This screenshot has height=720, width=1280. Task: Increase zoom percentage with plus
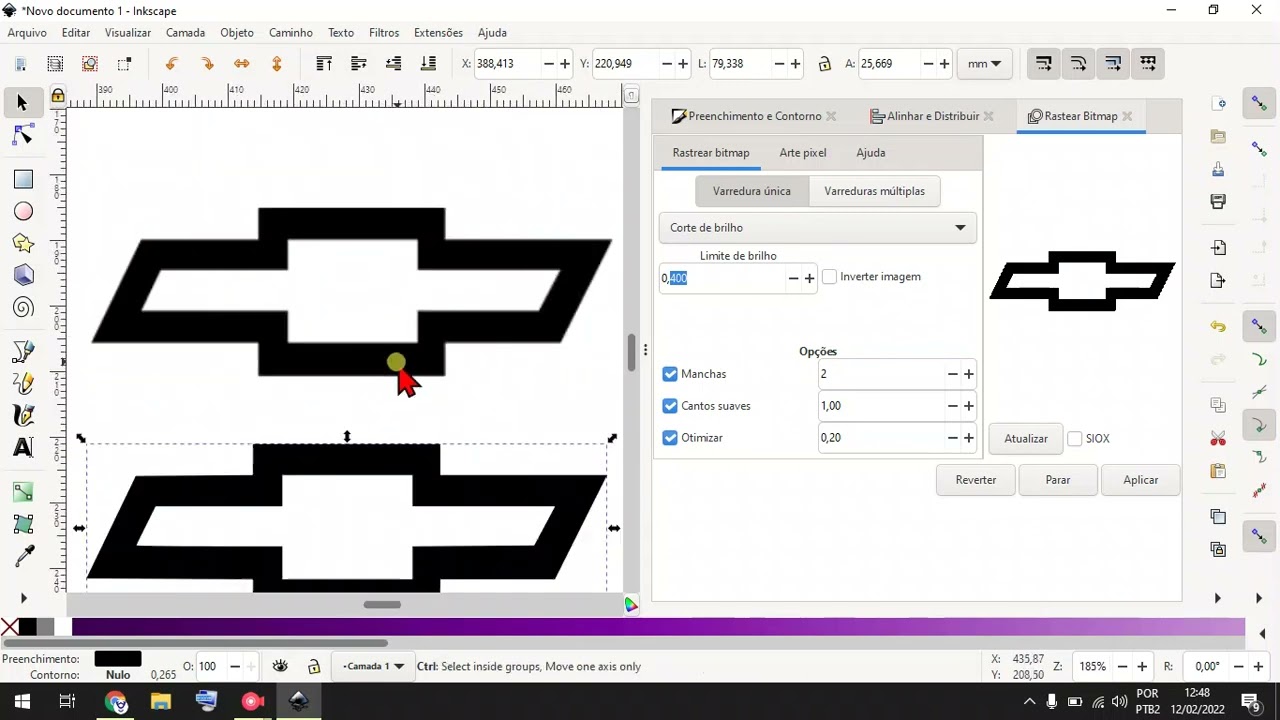[x=1142, y=666]
